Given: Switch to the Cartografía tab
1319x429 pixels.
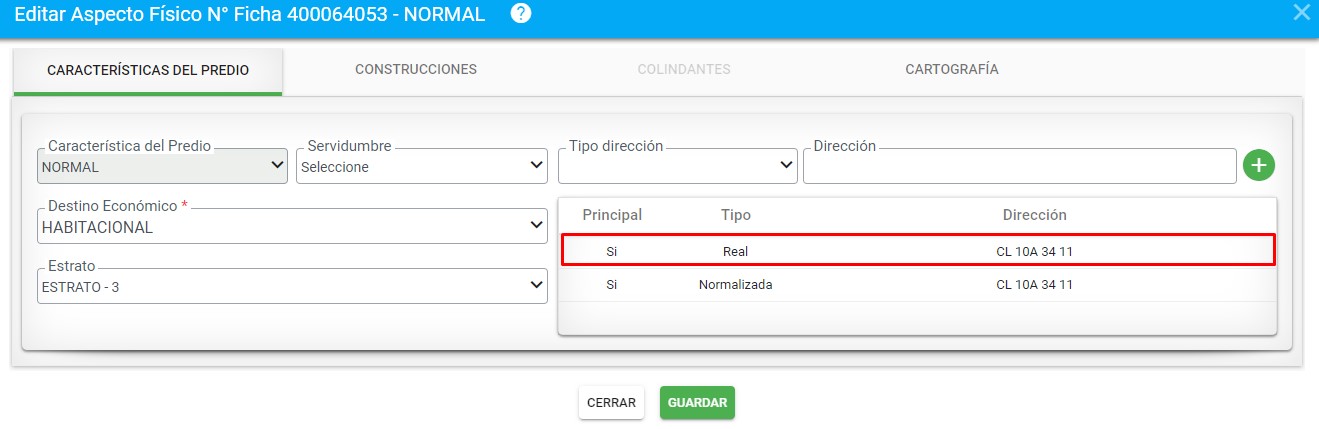Looking at the screenshot, I should point(952,70).
